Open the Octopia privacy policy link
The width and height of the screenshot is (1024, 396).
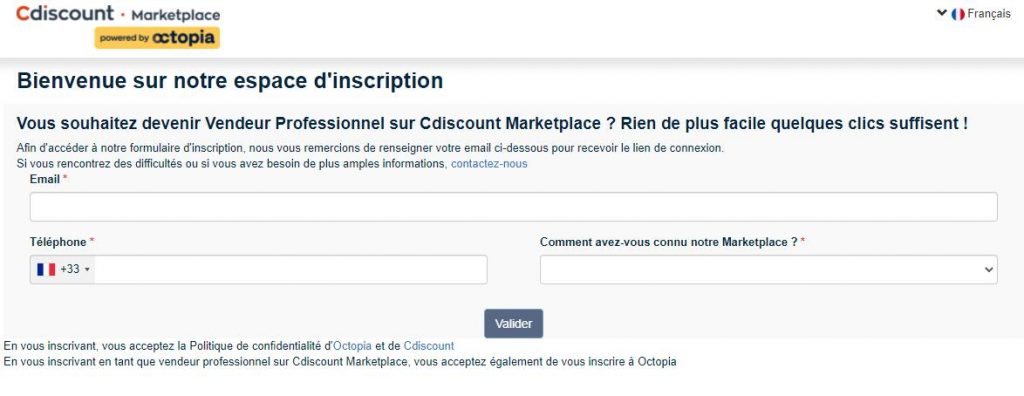tap(353, 346)
